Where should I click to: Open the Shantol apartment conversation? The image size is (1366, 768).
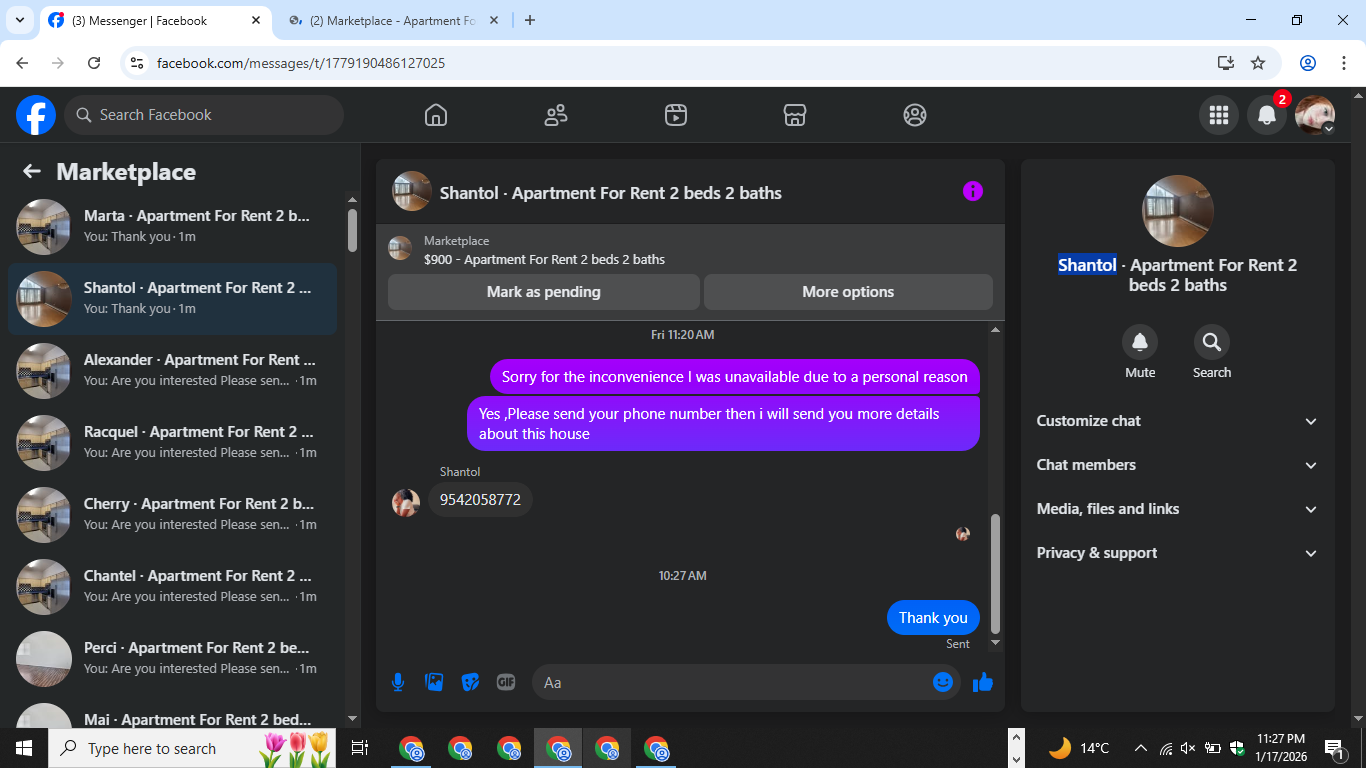coord(172,299)
